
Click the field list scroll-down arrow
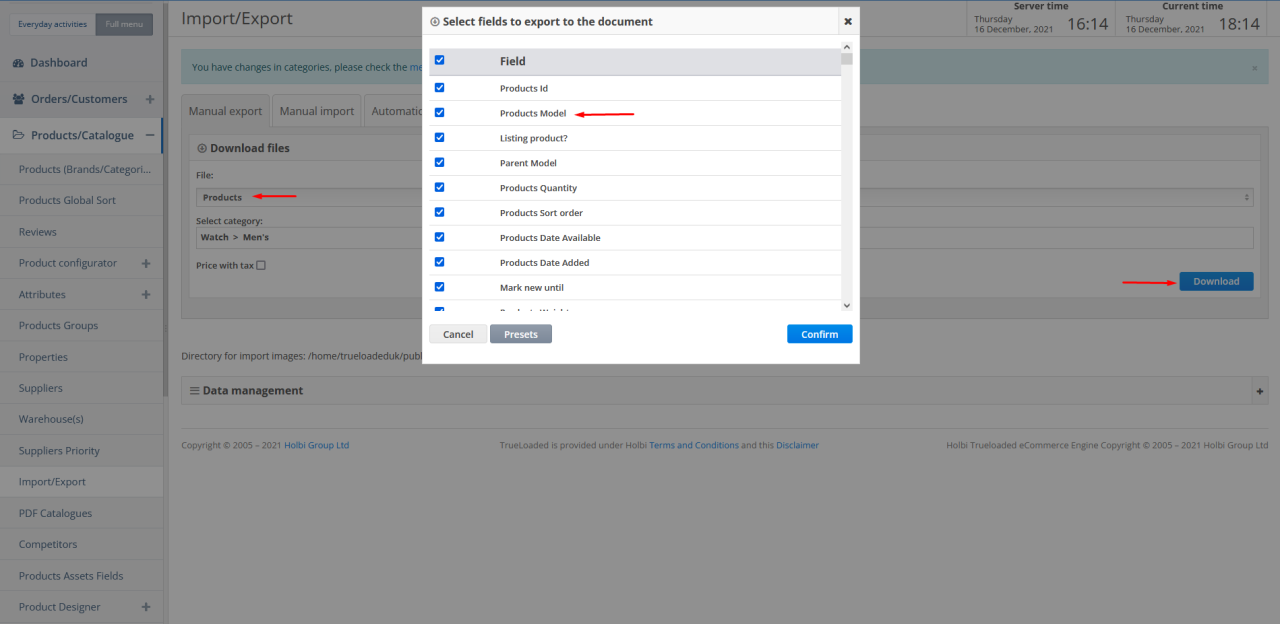[x=846, y=305]
